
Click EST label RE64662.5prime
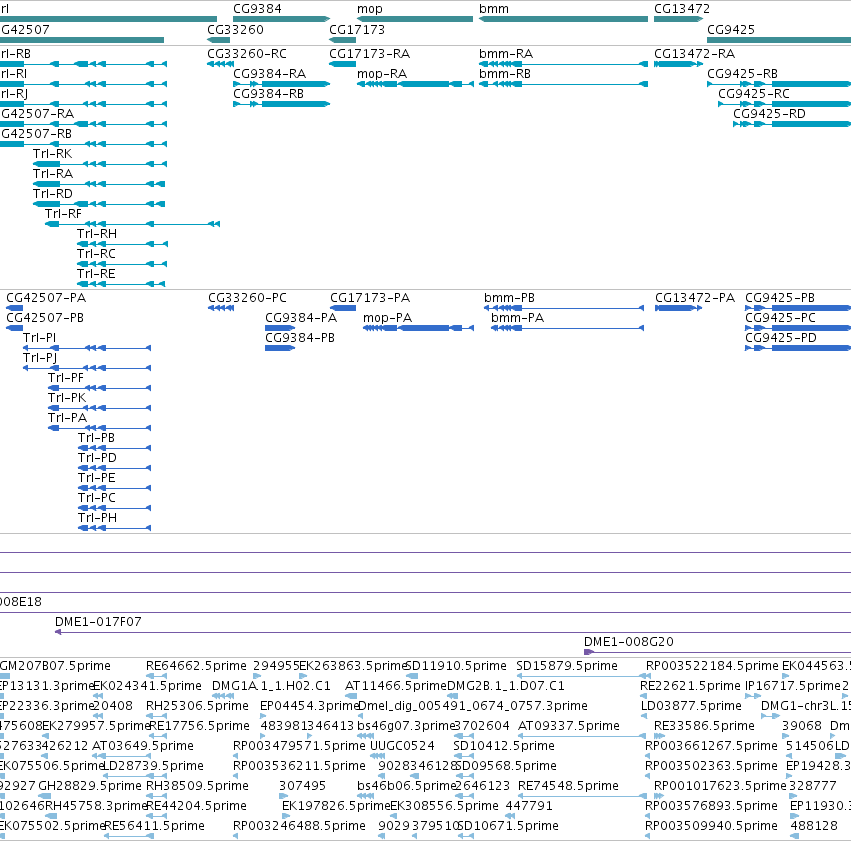196,666
